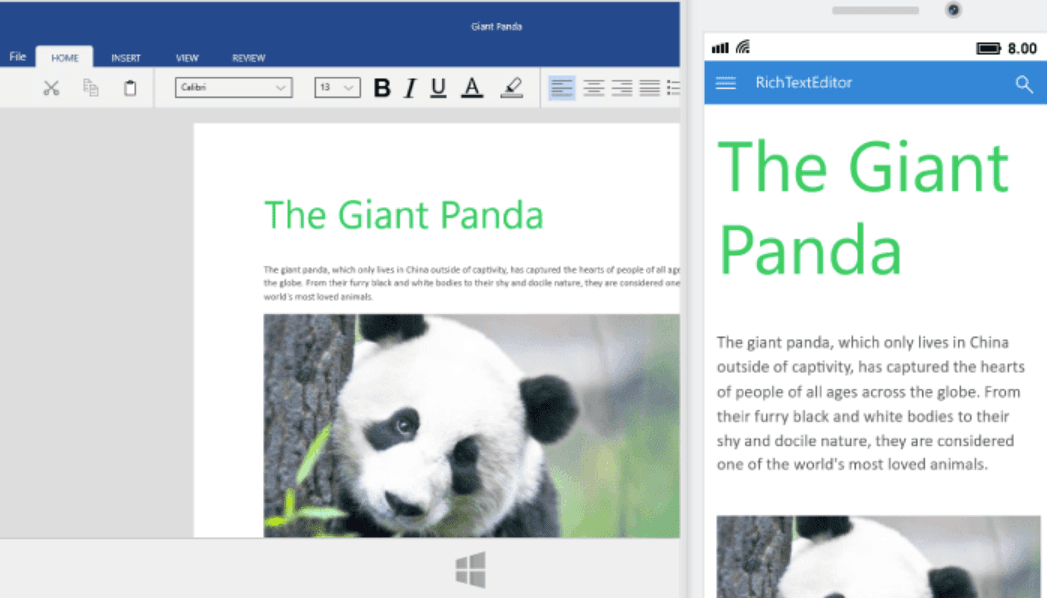Apply font color with A icon
The image size is (1047, 598).
(472, 87)
